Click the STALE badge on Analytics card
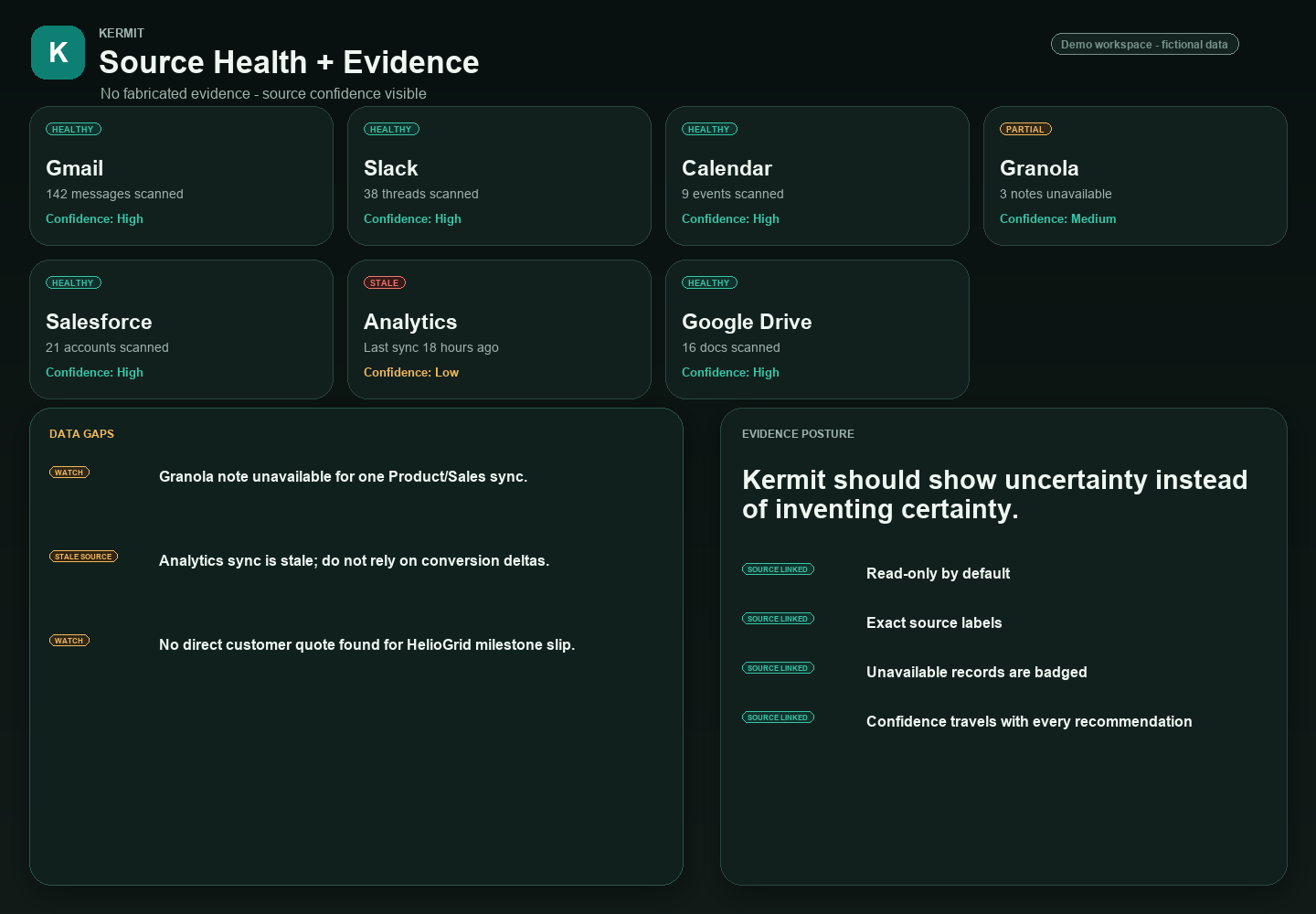Screen dimensions: 1316x914 385,282
